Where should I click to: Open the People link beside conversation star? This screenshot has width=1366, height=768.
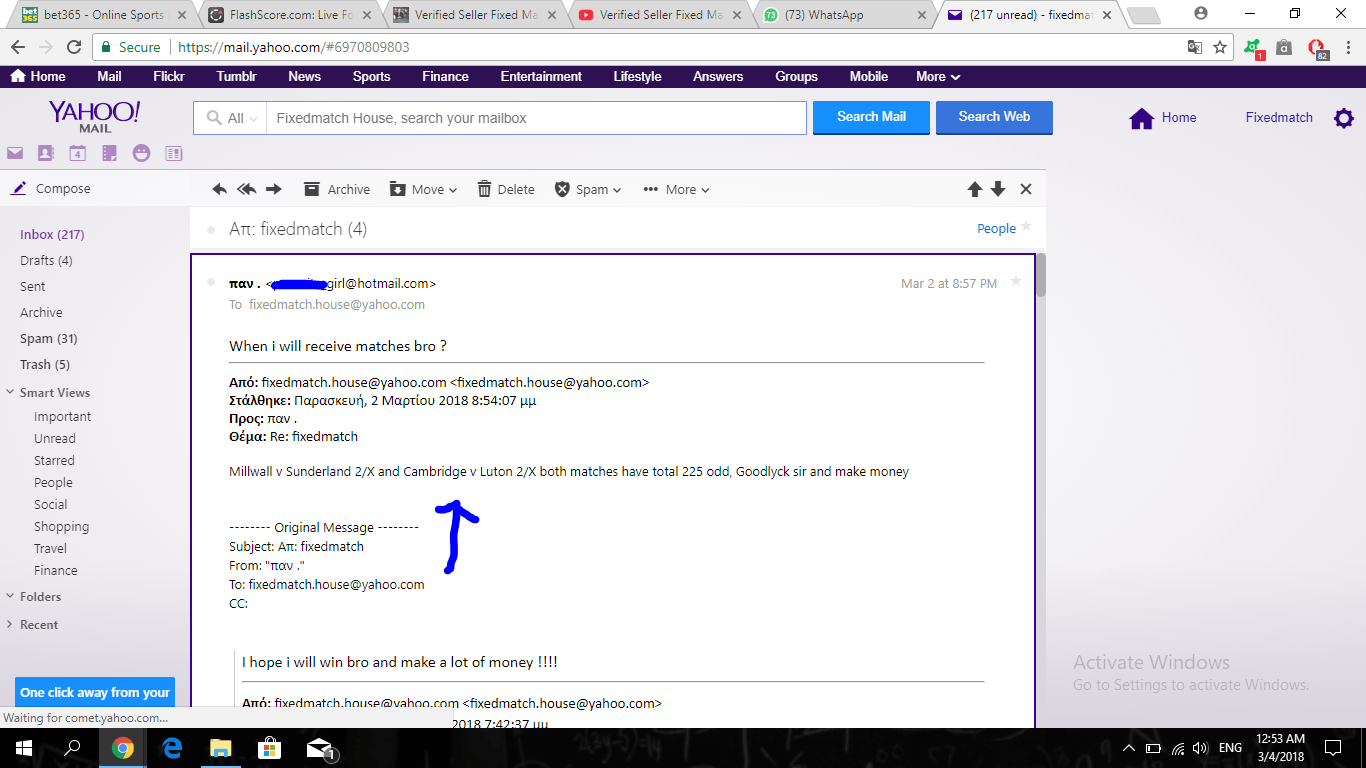[x=996, y=228]
